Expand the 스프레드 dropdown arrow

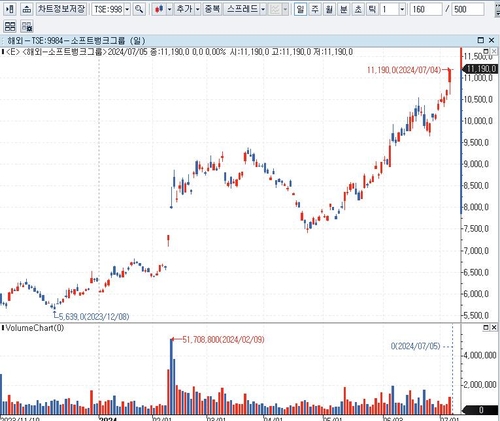(263, 9)
